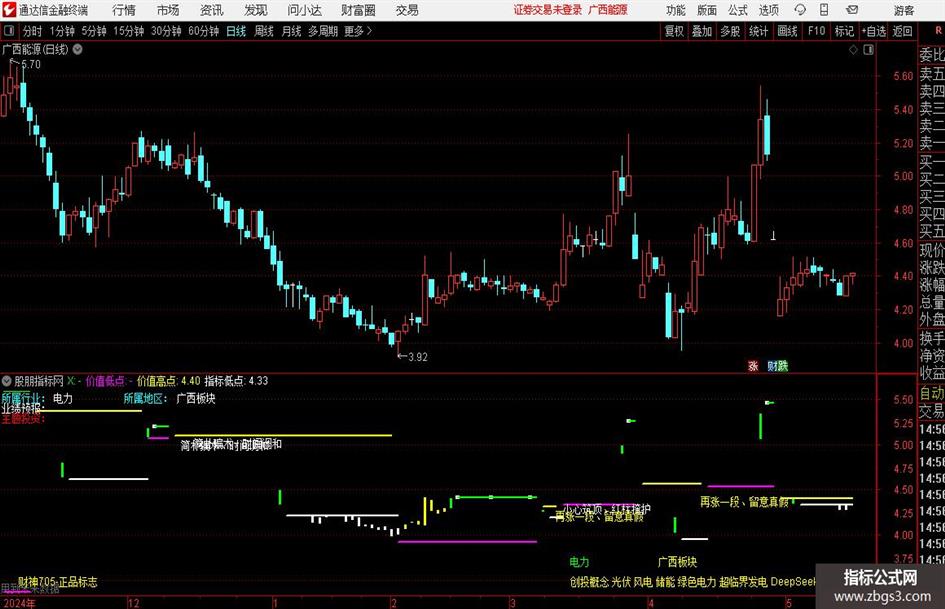This screenshot has height=609, width=945.
Task: Open the 行情 menu
Action: tap(124, 10)
